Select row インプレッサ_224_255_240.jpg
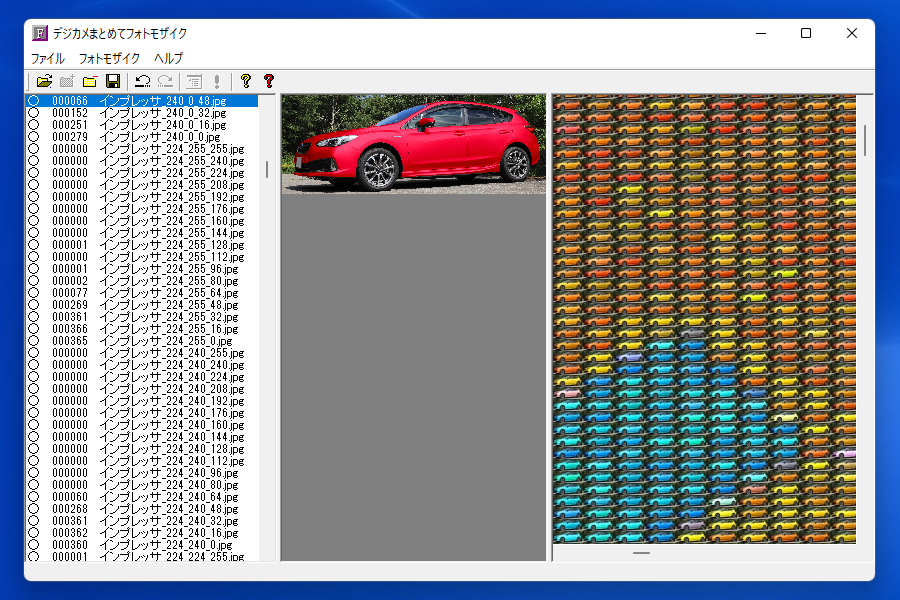This screenshot has width=900, height=600. point(142,161)
